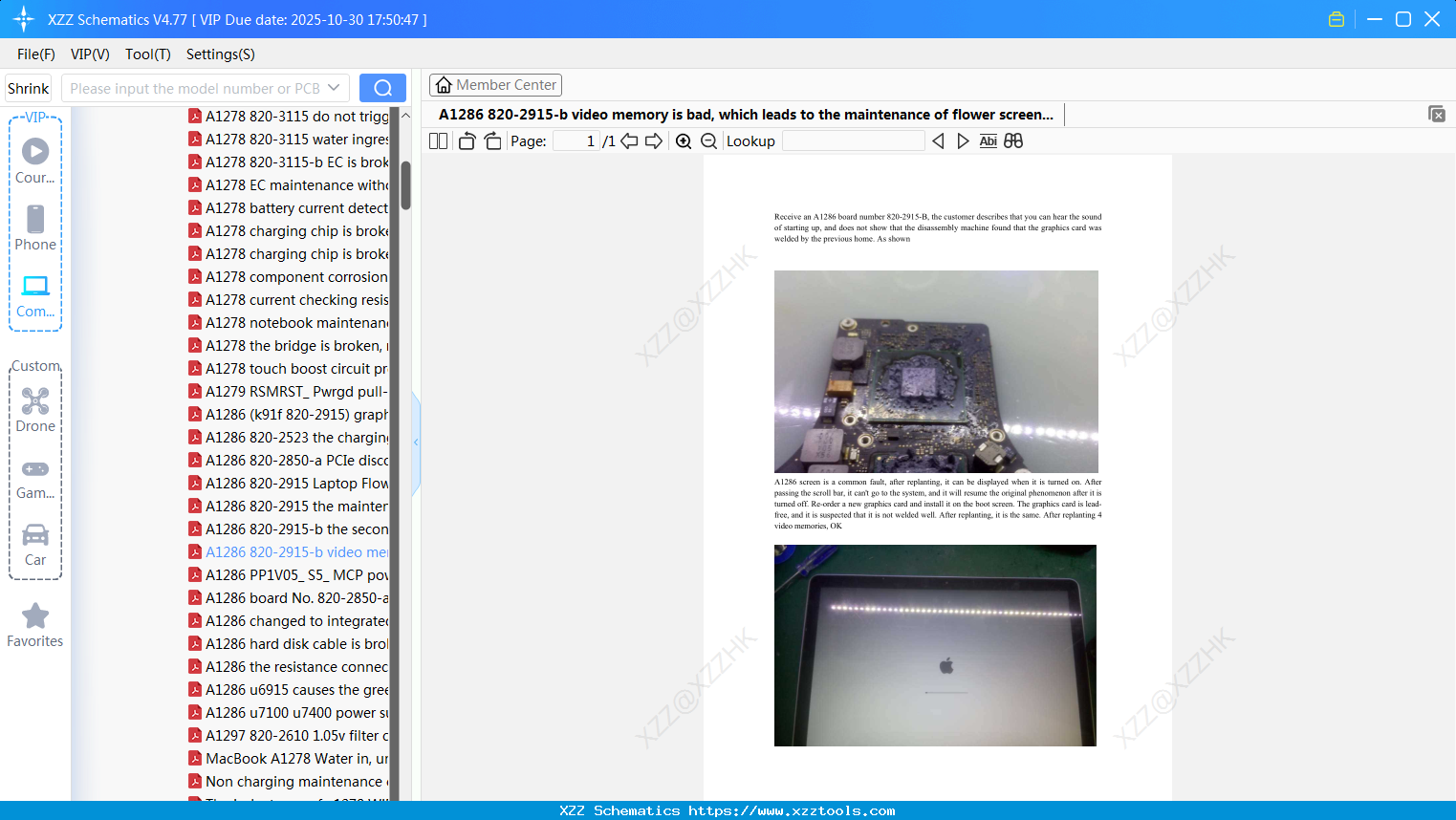Click the file list scroll-up arrow

pos(405,116)
